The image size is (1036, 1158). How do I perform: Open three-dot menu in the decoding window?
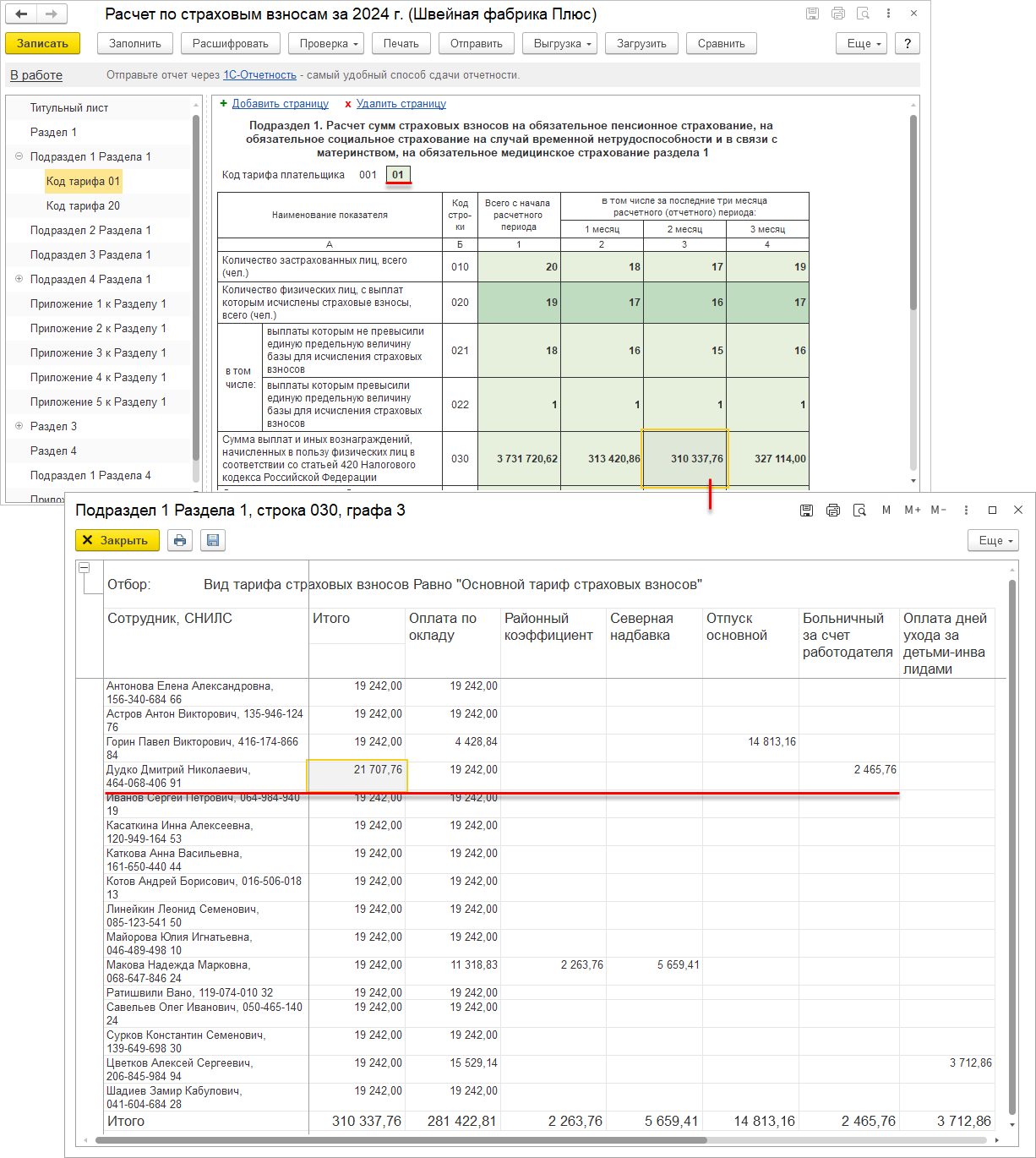click(x=966, y=510)
